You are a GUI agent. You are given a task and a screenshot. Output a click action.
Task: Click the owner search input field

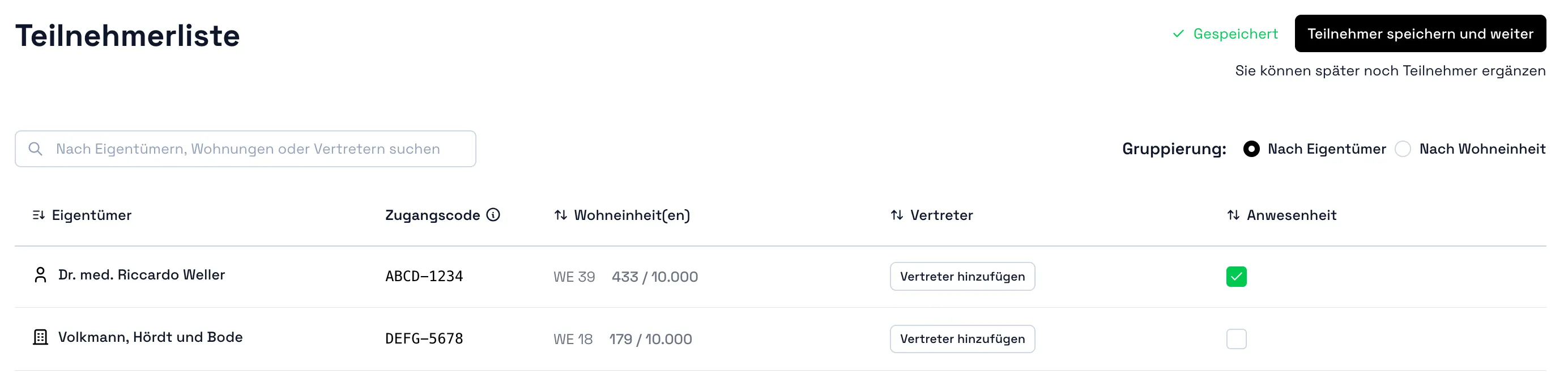pyautogui.click(x=244, y=148)
